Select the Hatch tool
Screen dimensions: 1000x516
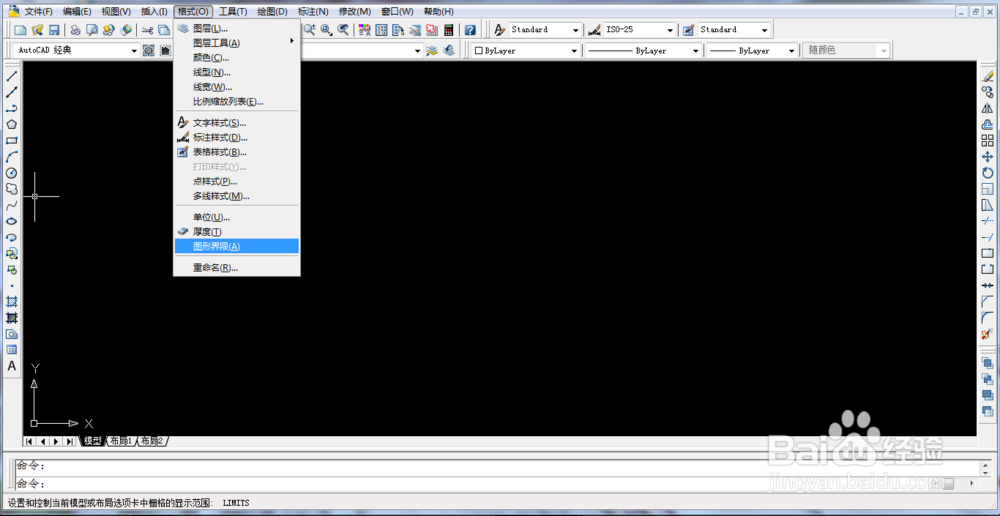11,301
